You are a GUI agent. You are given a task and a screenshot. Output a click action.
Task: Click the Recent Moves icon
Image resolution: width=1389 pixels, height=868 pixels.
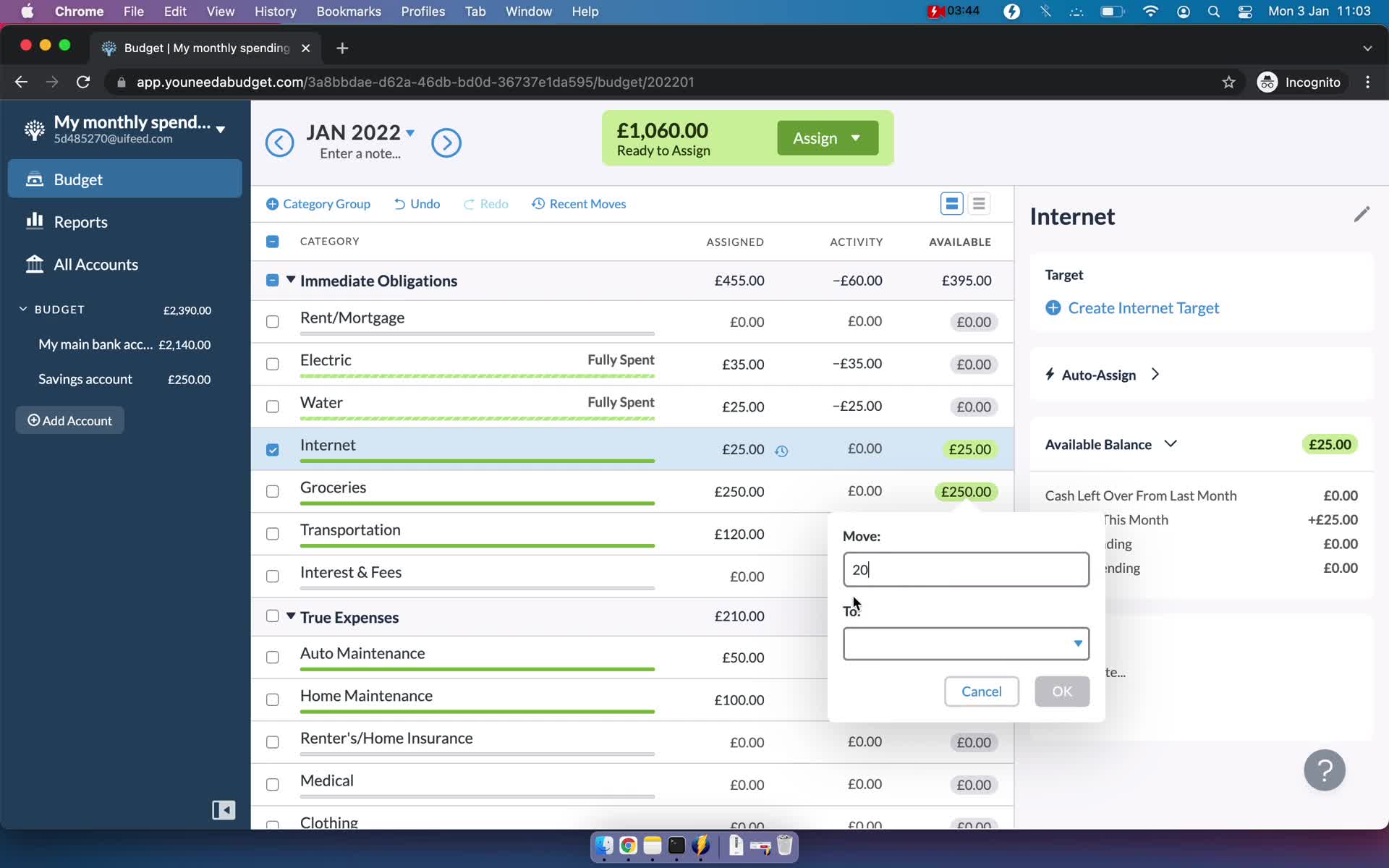(x=538, y=203)
